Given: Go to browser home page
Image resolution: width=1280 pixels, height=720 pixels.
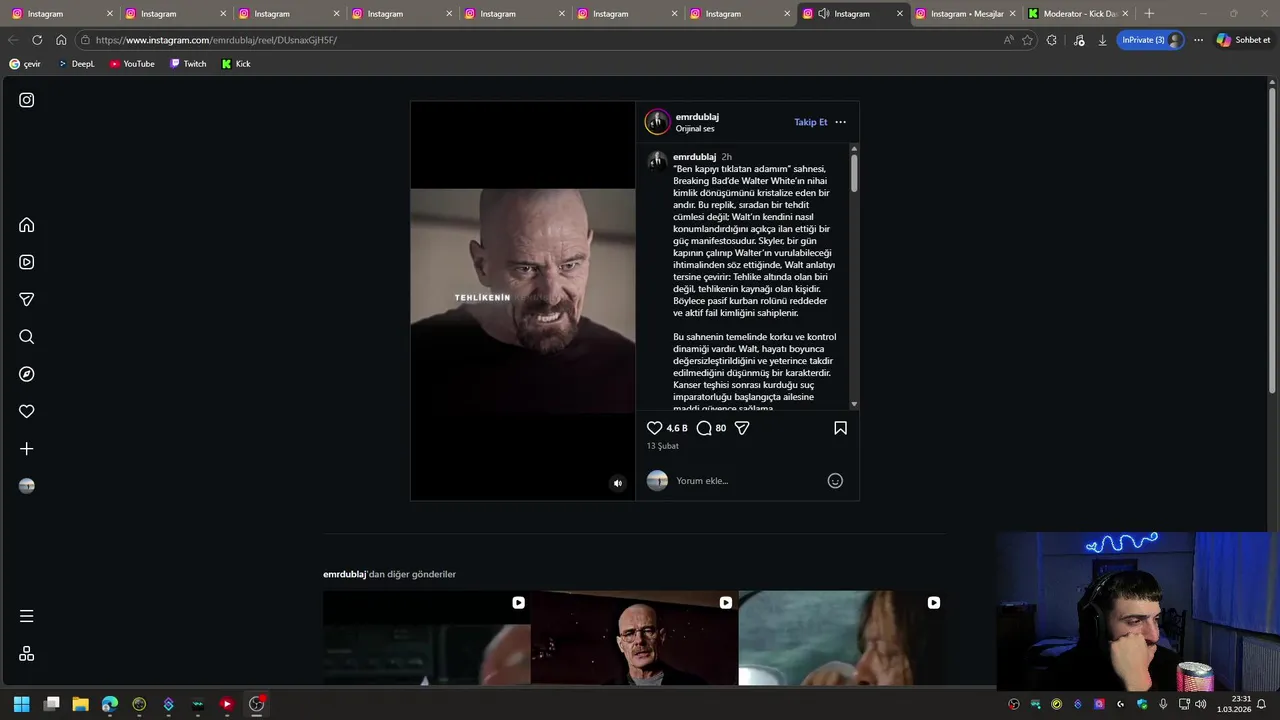Looking at the screenshot, I should [x=61, y=40].
